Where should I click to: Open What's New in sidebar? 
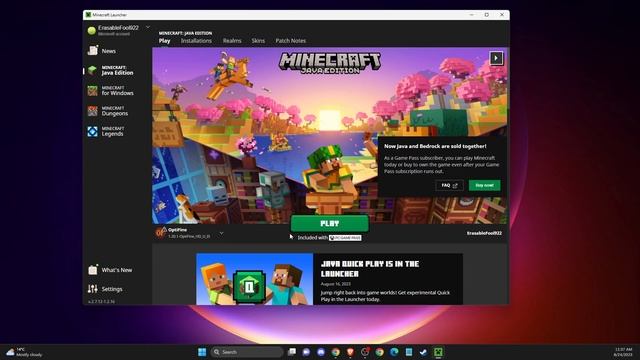110,270
